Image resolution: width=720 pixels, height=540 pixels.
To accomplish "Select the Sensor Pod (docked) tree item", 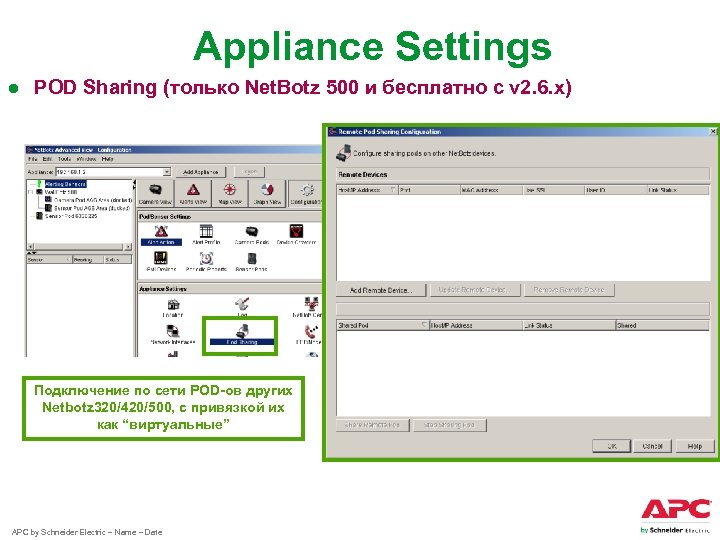I will click(87, 208).
